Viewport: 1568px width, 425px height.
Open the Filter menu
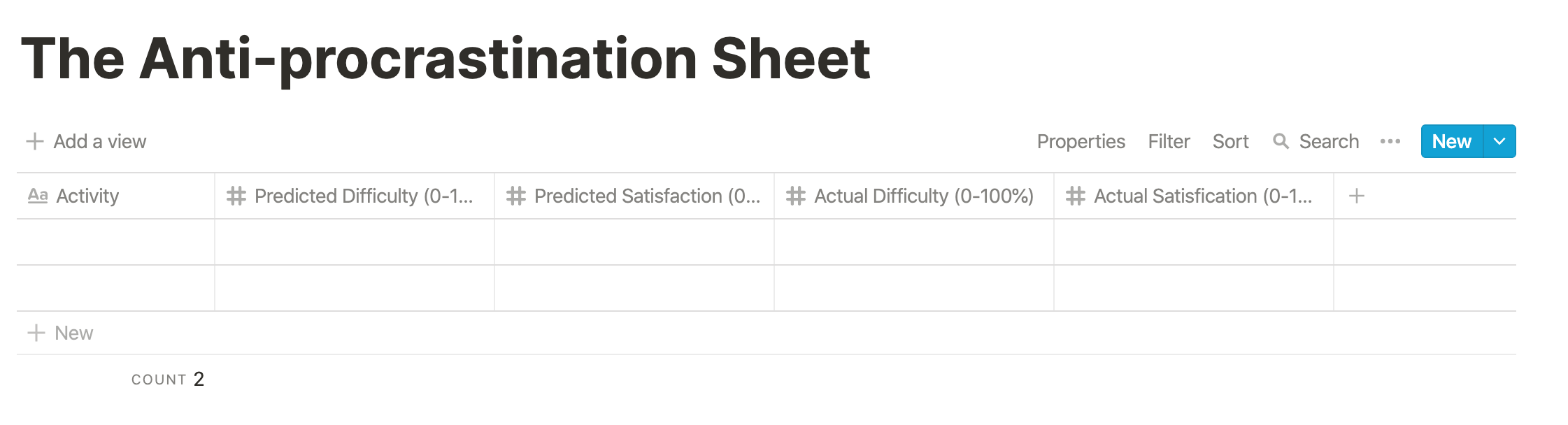tap(1169, 142)
